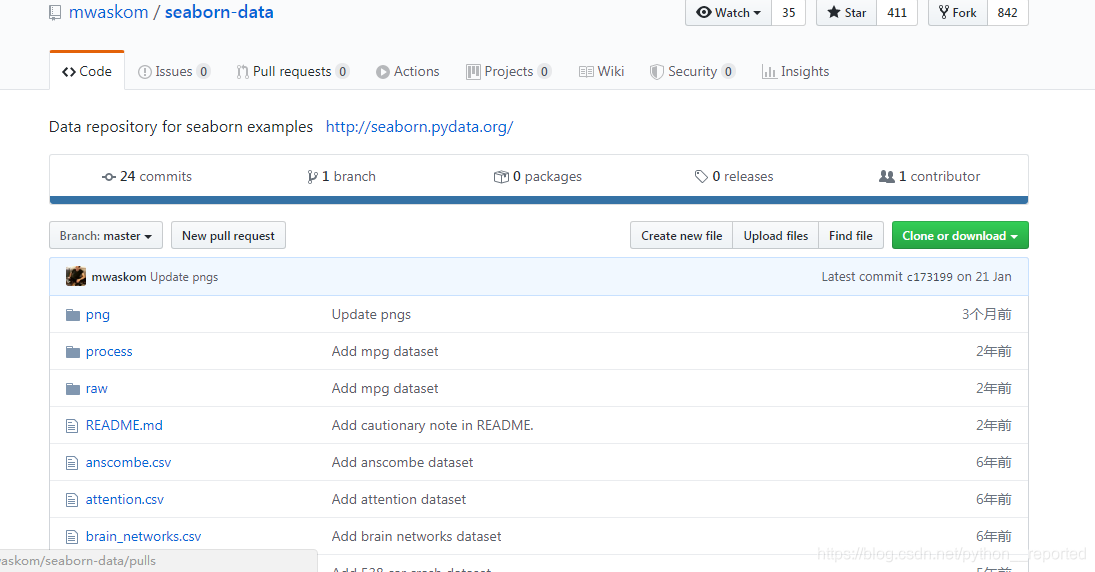Viewport: 1095px width, 572px height.
Task: Open Add anscombe dataset commit
Action: [x=402, y=462]
